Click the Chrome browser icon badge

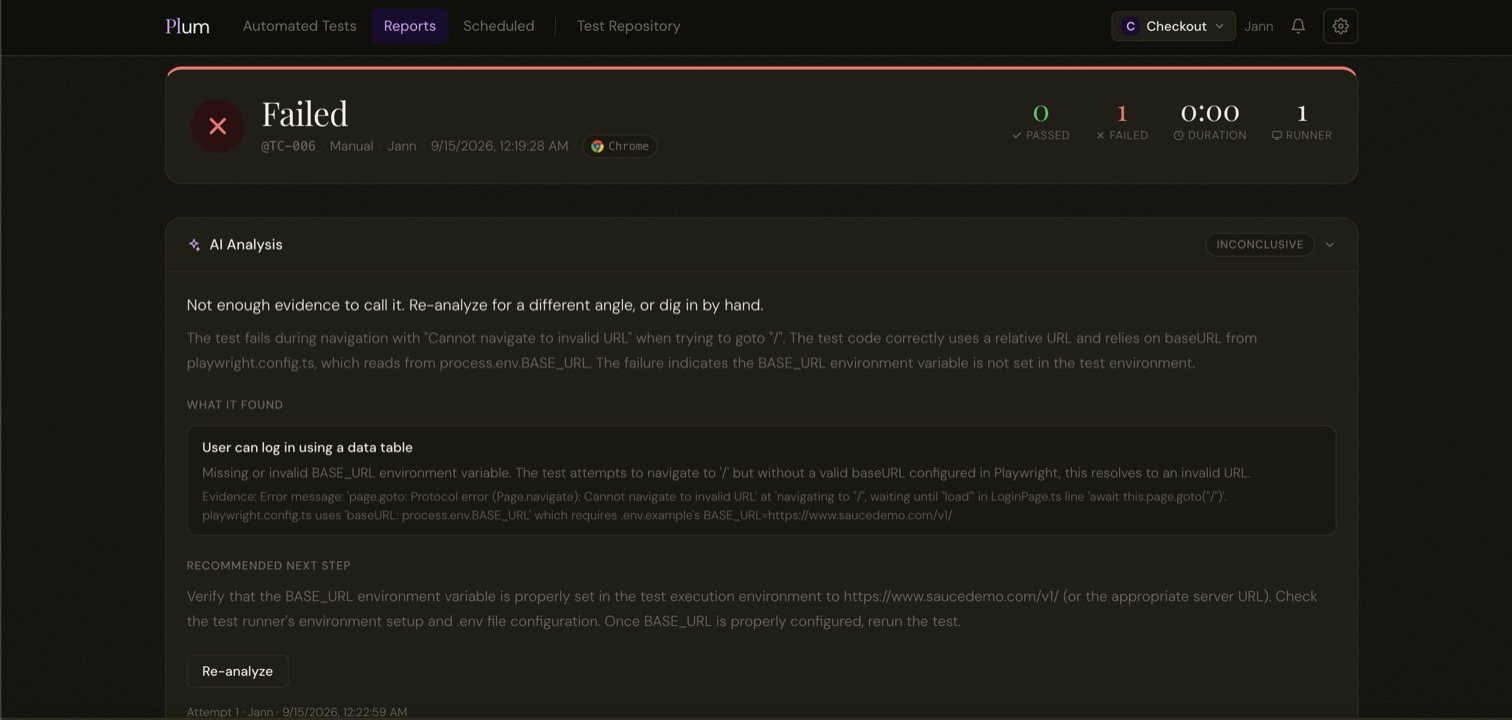pos(620,146)
